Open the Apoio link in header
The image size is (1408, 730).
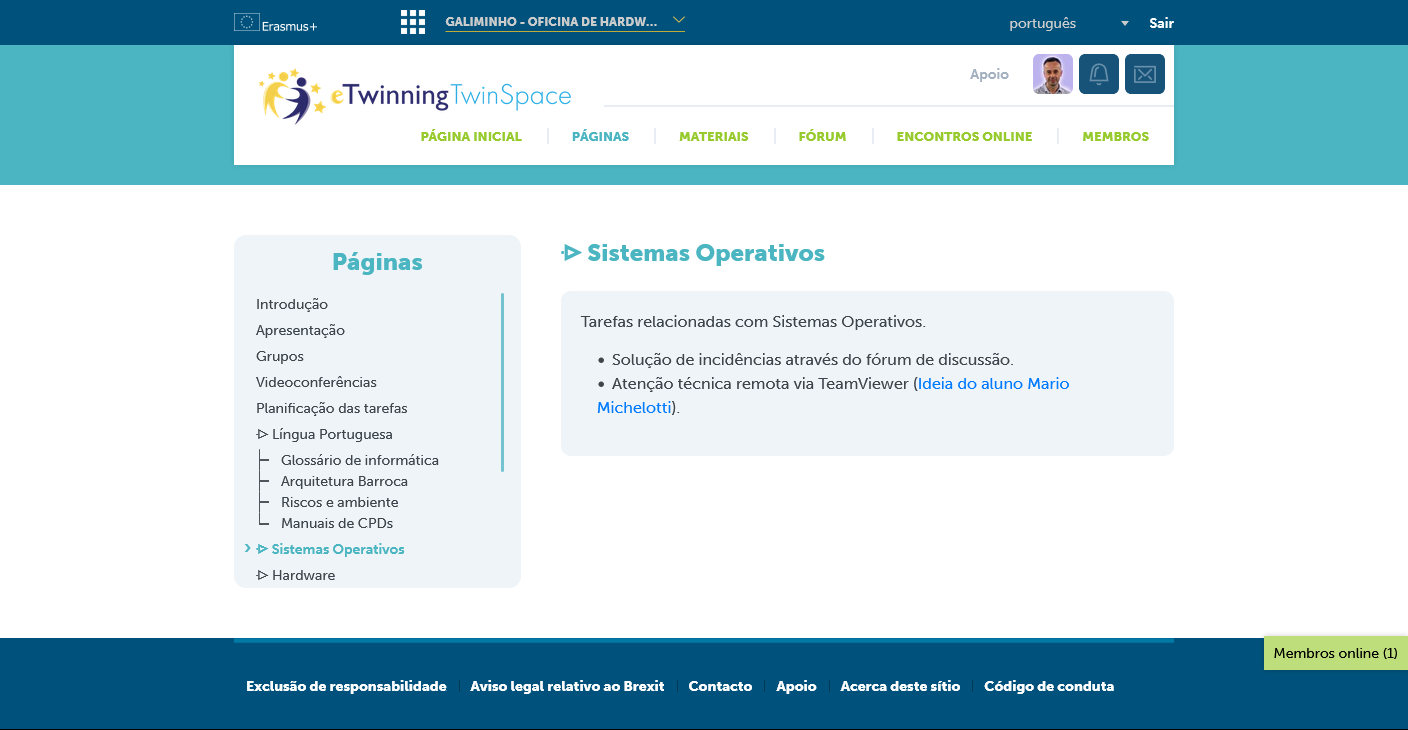(x=989, y=74)
